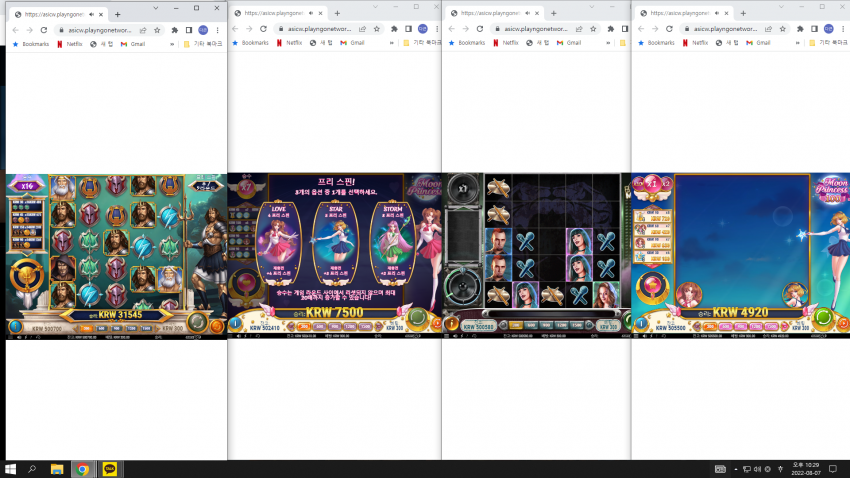Open Netflix bookmark in the leftmost bookmarks bar
Image resolution: width=850 pixels, height=478 pixels.
[x=70, y=44]
